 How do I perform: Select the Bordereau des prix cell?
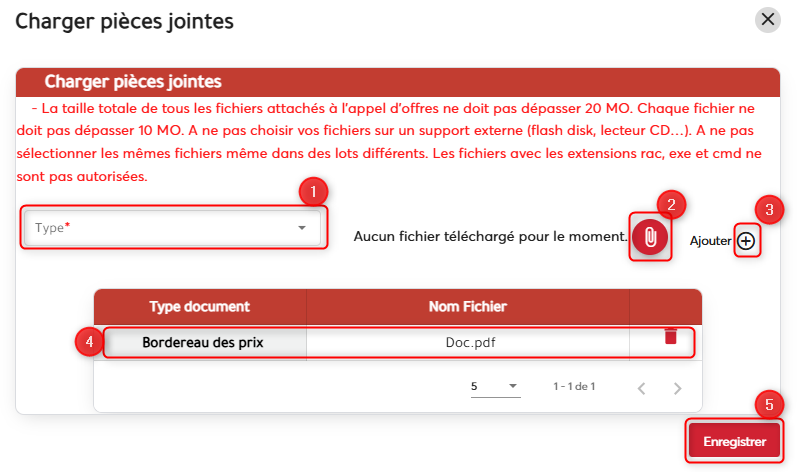205,341
